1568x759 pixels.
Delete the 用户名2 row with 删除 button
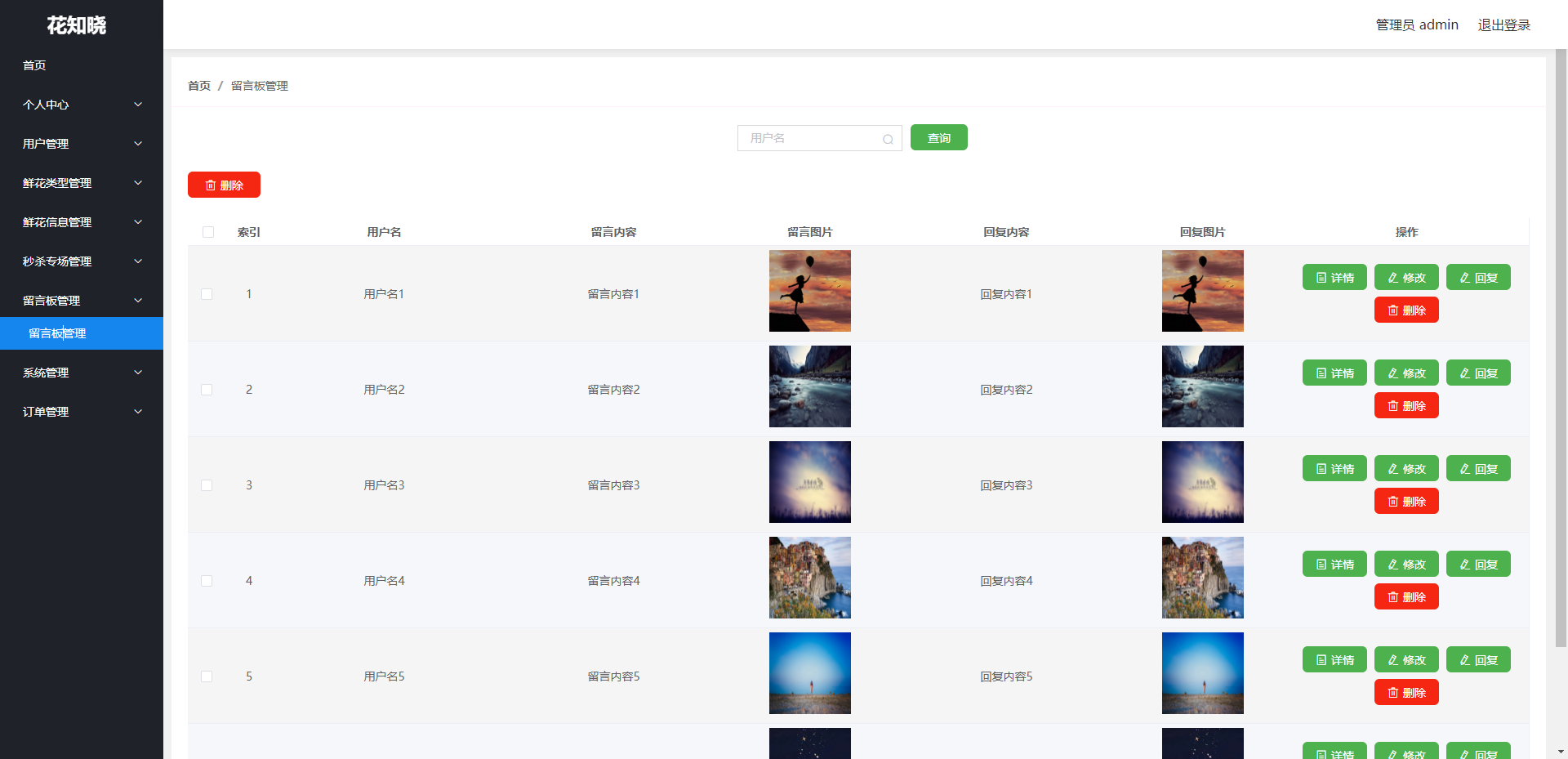tap(1406, 406)
